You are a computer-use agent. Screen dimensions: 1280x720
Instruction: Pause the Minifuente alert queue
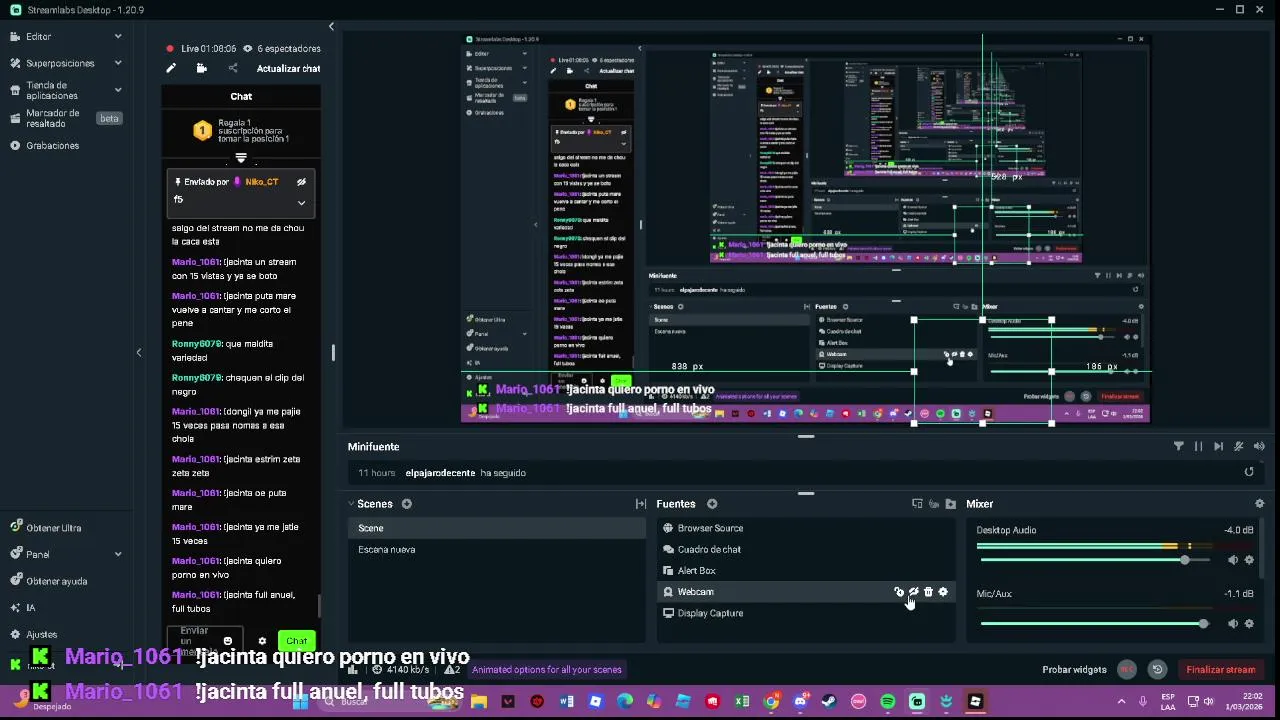pos(1198,447)
